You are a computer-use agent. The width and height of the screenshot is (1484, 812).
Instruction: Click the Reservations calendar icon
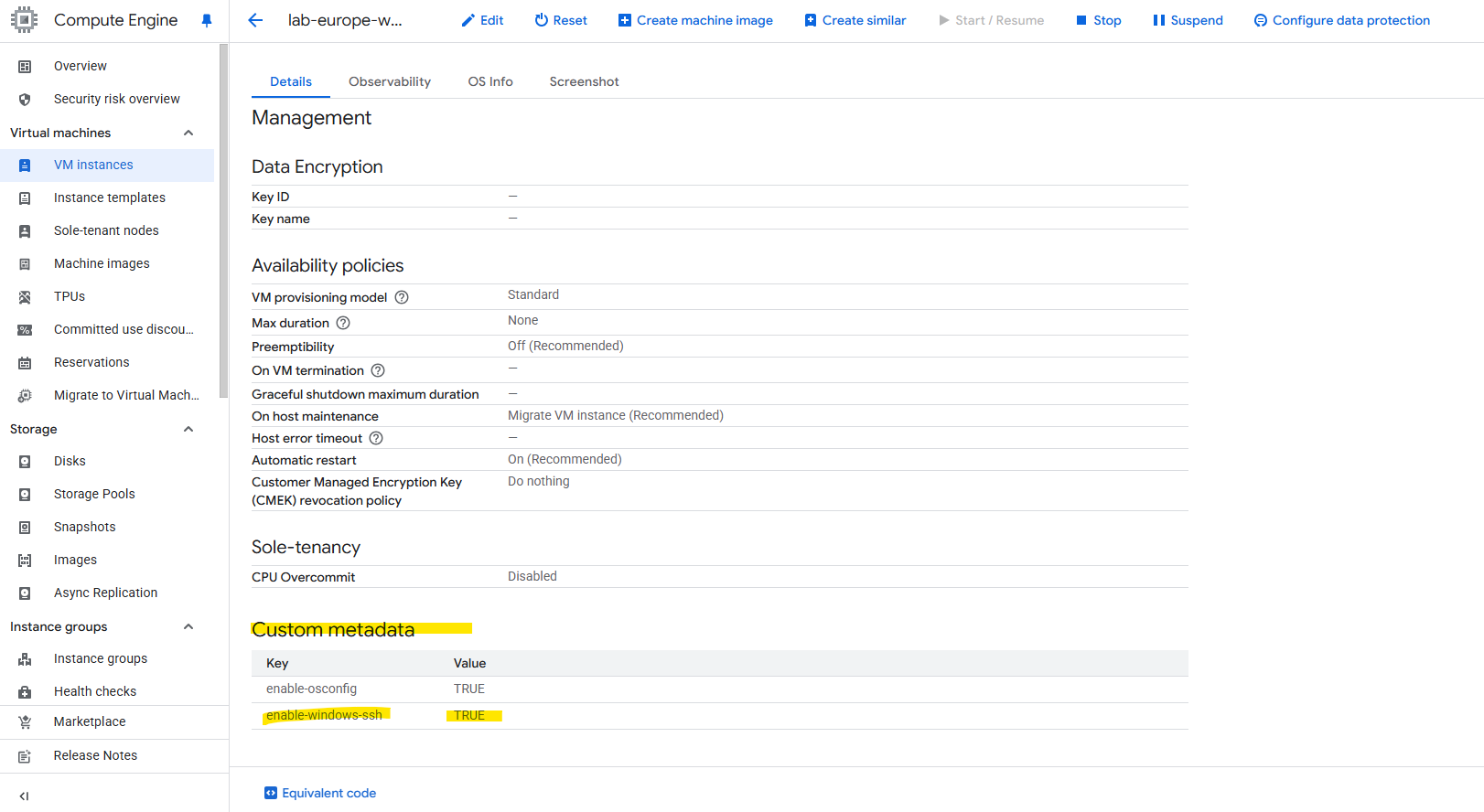point(25,362)
